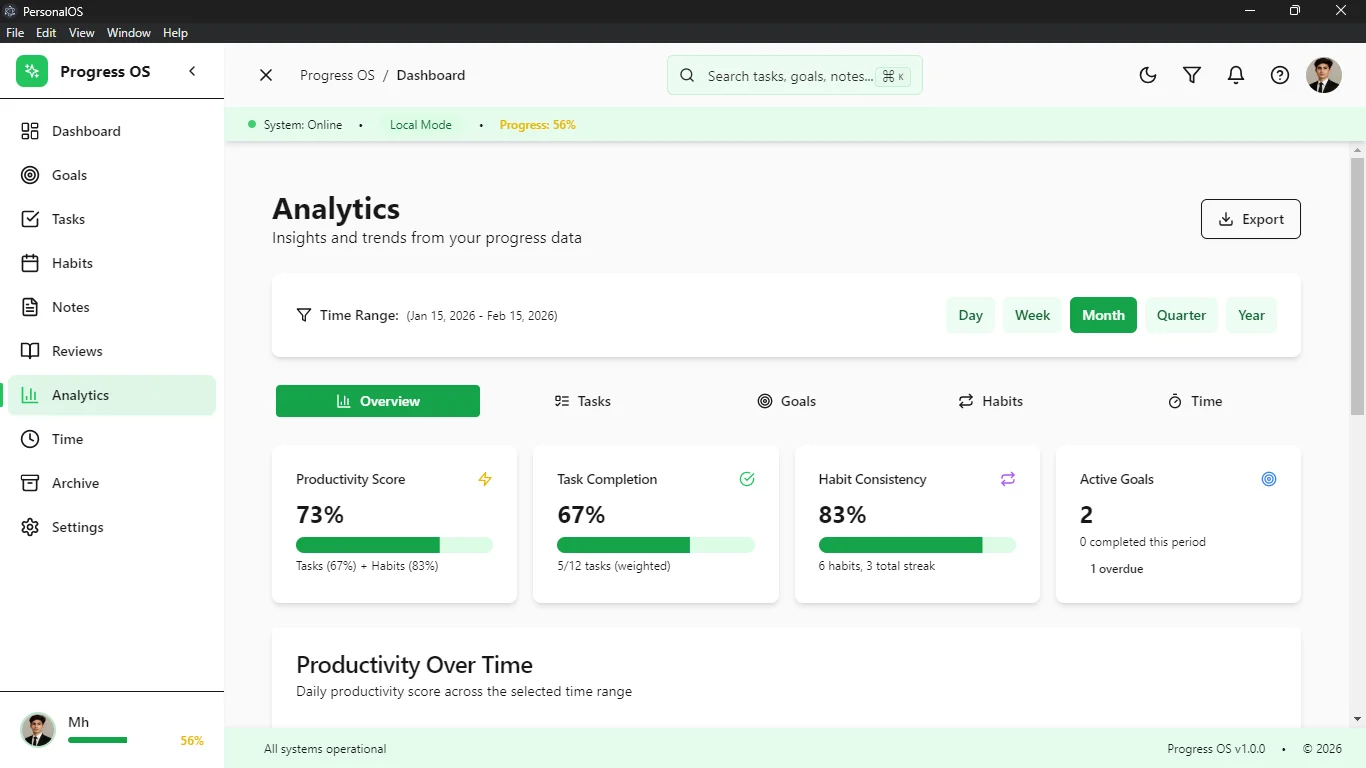1366x768 pixels.
Task: Open Settings in the sidebar
Action: pos(112,527)
